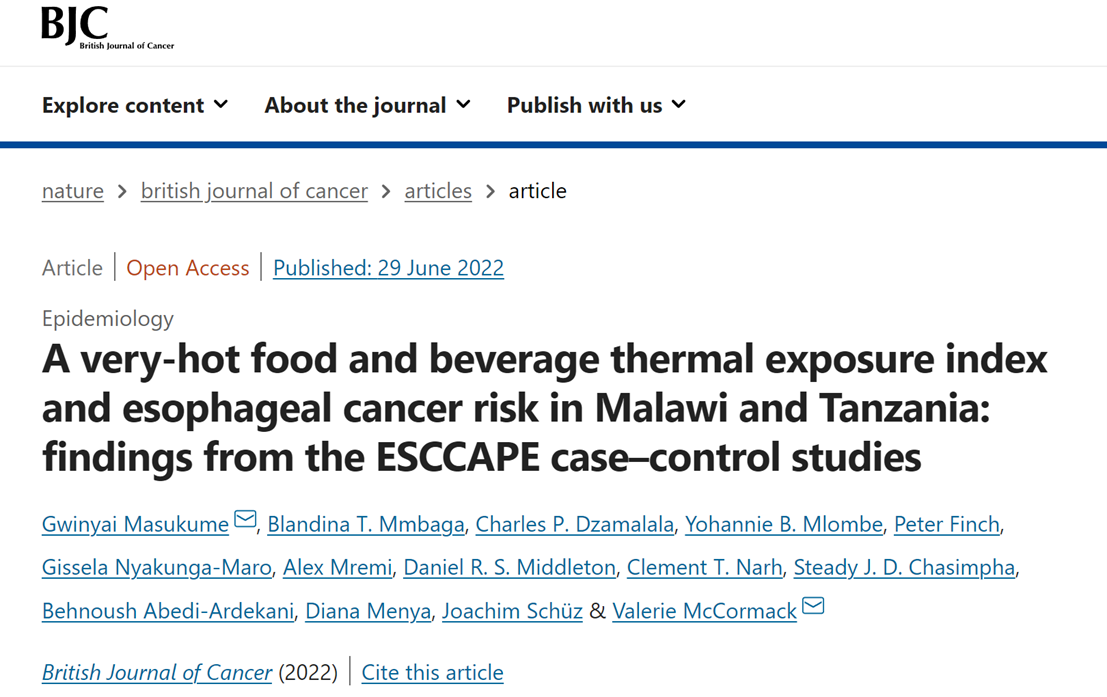Screen dimensions: 1107x697
Task: Click the Published: 29 June 2022 link
Action: (x=388, y=268)
